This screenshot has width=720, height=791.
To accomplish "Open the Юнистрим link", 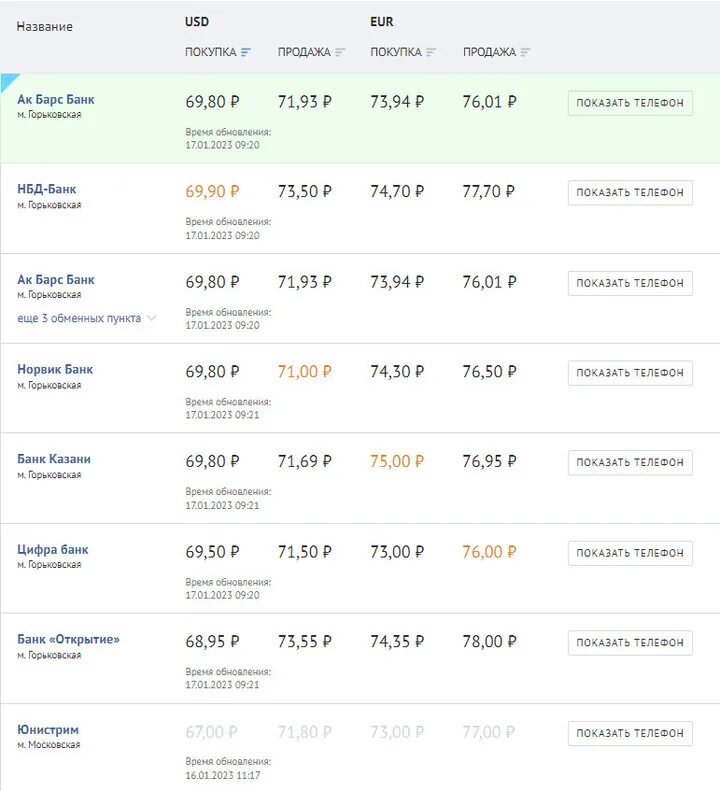I will pos(48,729).
